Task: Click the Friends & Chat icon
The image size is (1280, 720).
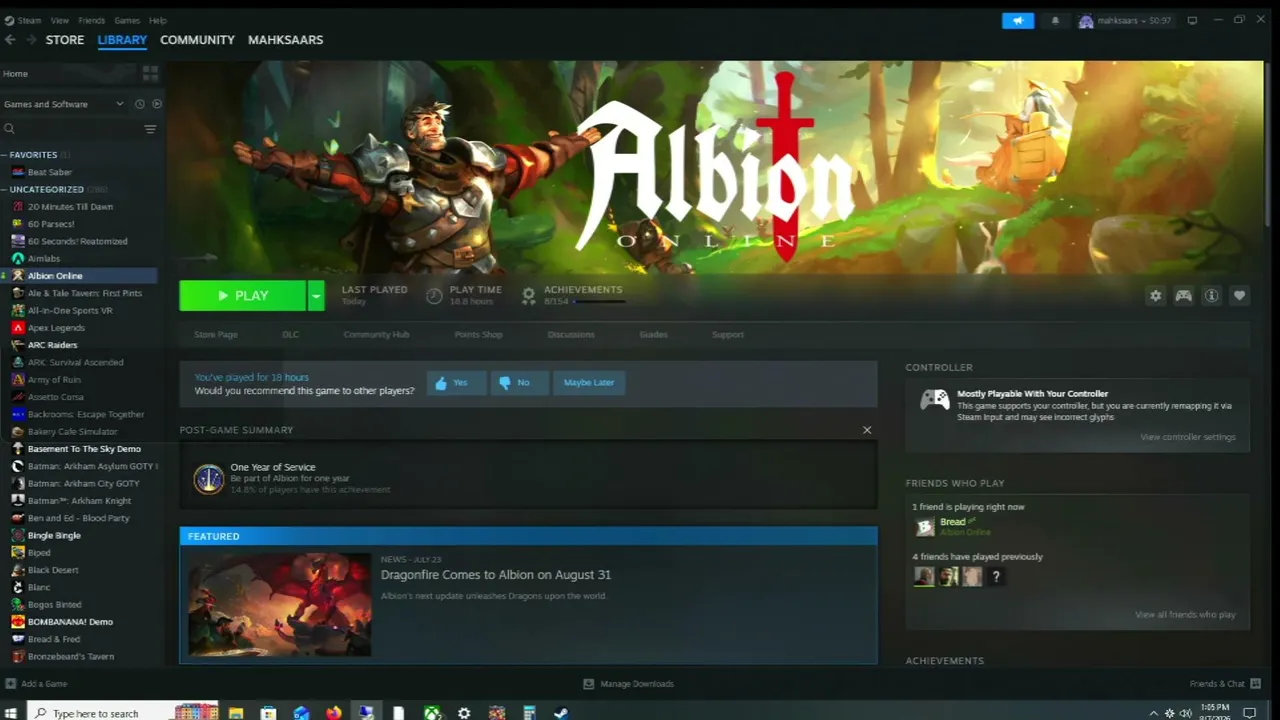Action: (x=1255, y=684)
